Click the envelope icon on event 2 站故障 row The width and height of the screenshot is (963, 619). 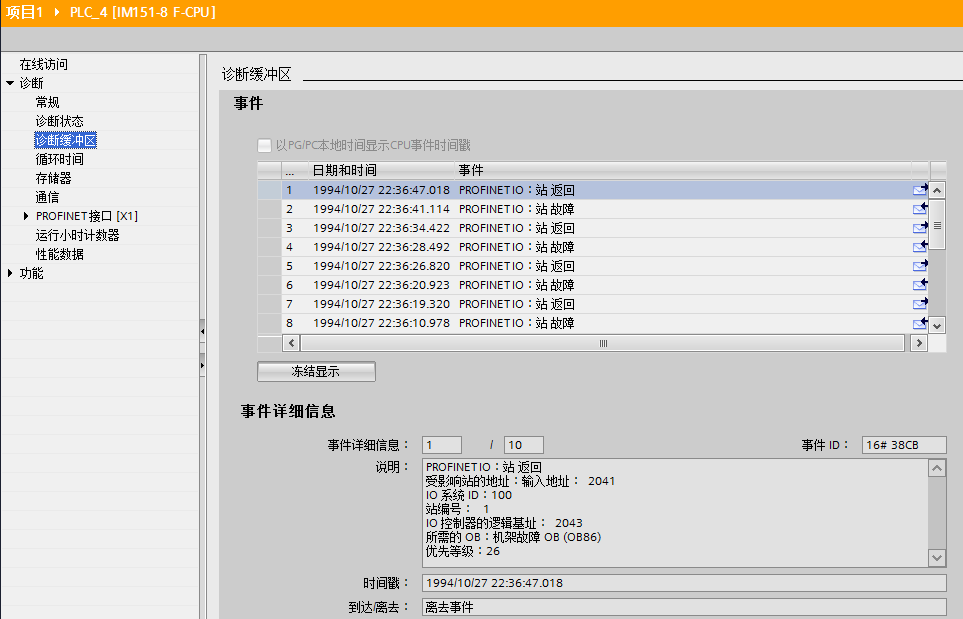point(921,208)
